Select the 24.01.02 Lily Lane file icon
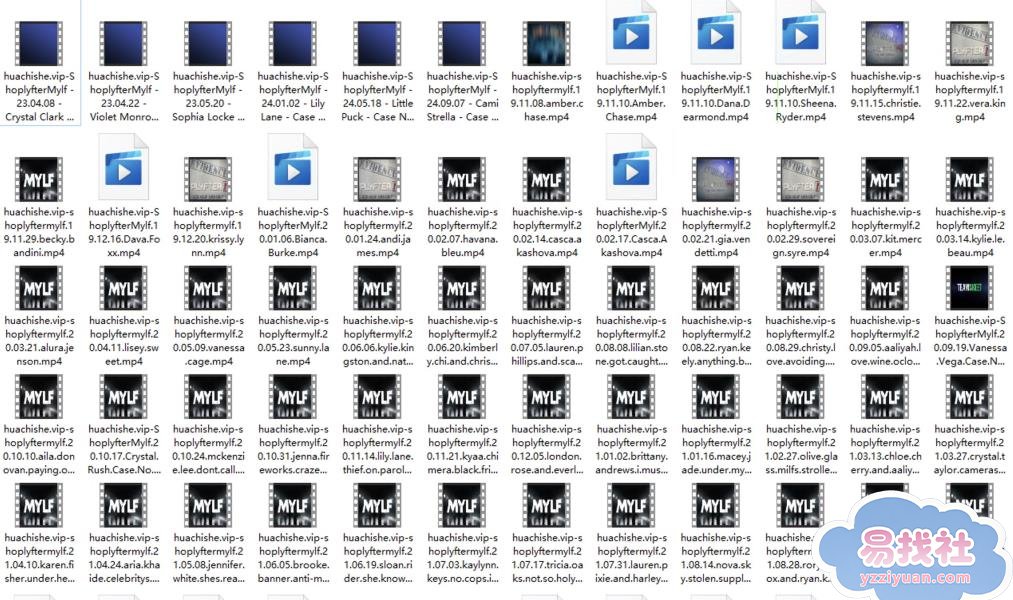This screenshot has width=1013, height=600. click(x=293, y=43)
